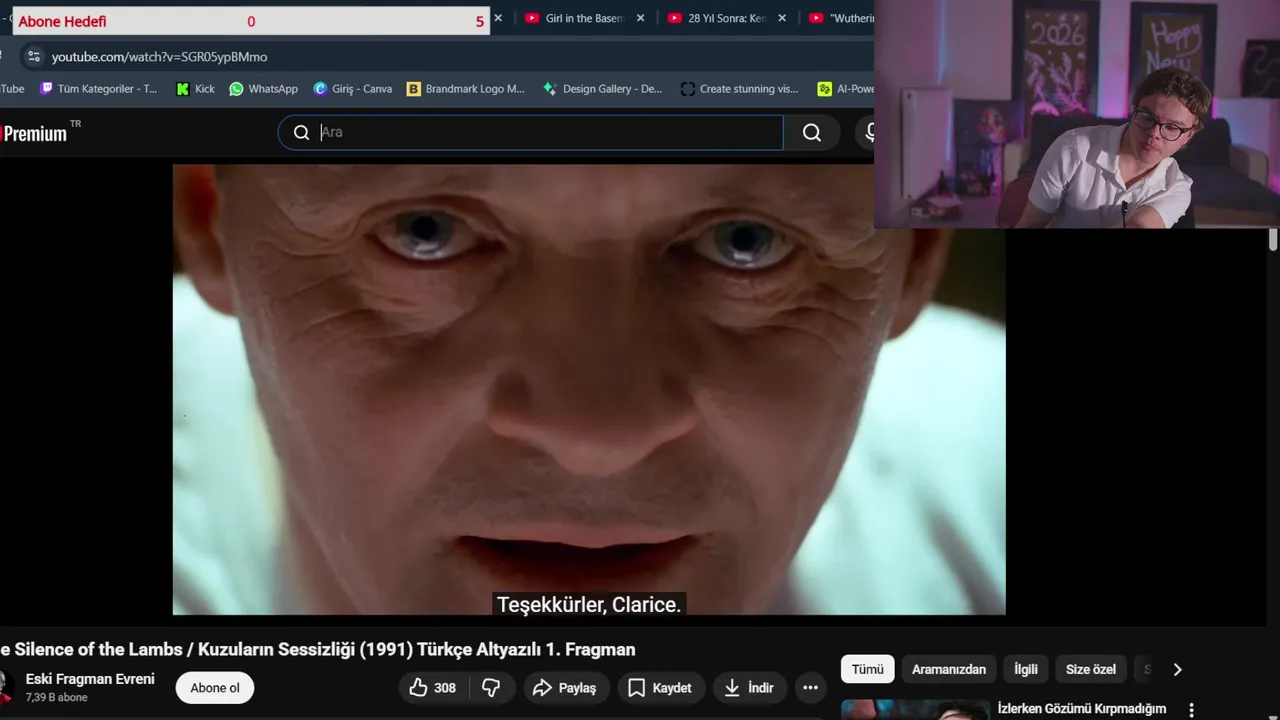Screen dimensions: 1280x720
Task: Click the Abone Hedefi overlay label
Action: [62, 21]
